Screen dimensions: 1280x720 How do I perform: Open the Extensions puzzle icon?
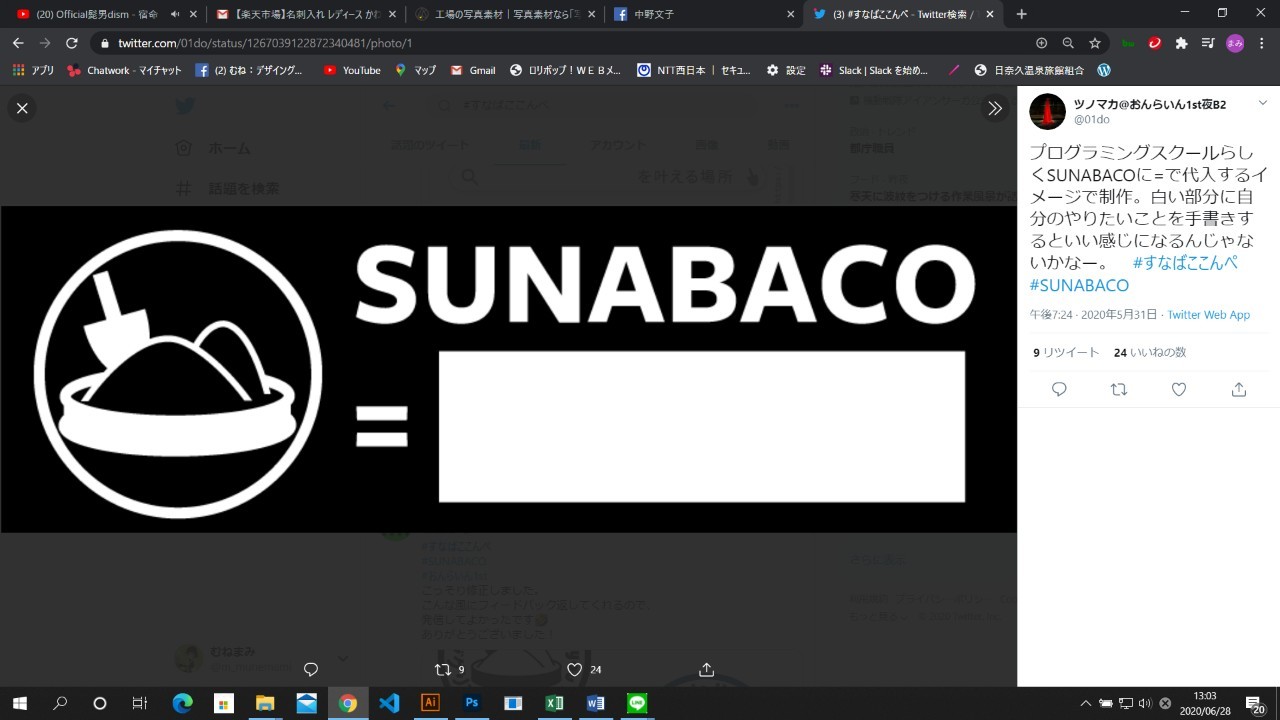tap(1182, 43)
